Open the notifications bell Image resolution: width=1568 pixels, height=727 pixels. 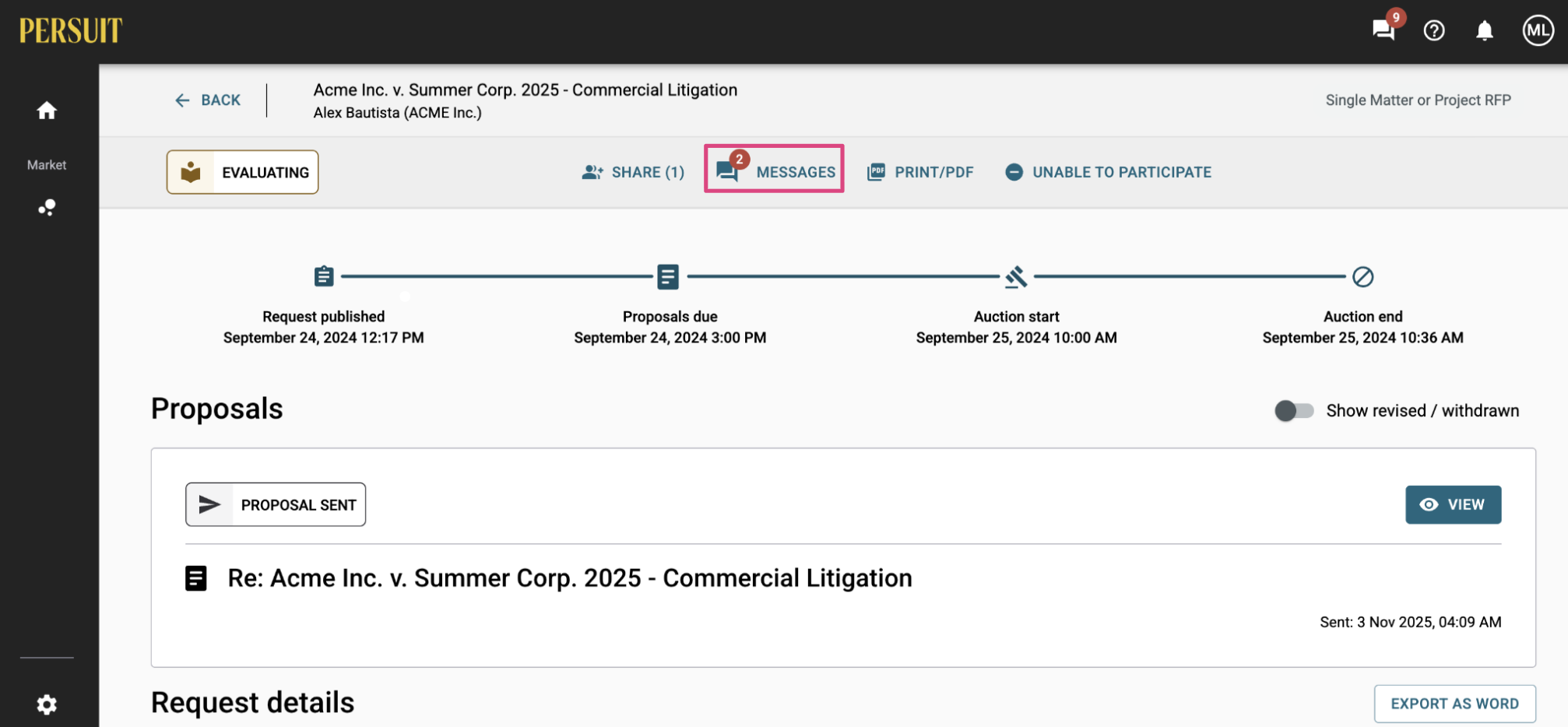pos(1485,30)
